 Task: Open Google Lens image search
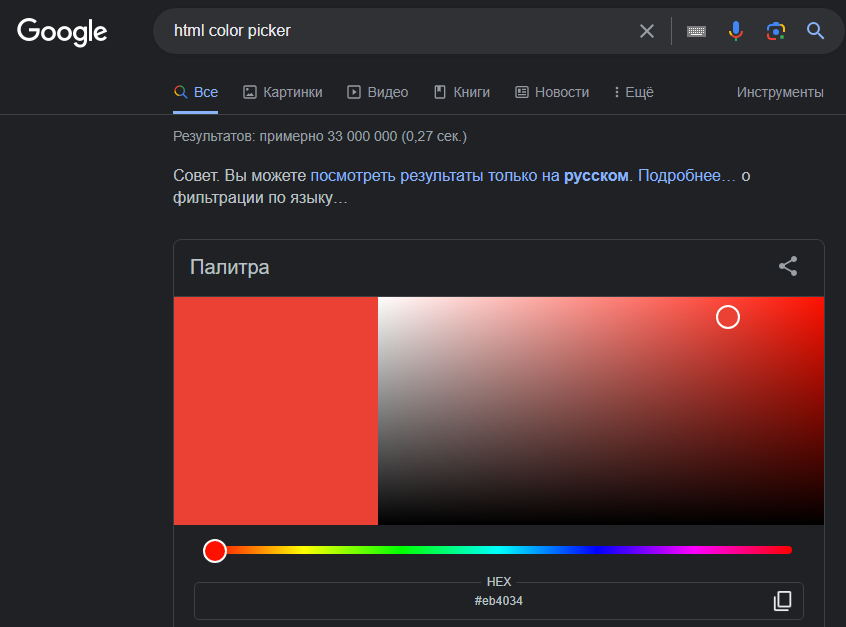(x=776, y=31)
